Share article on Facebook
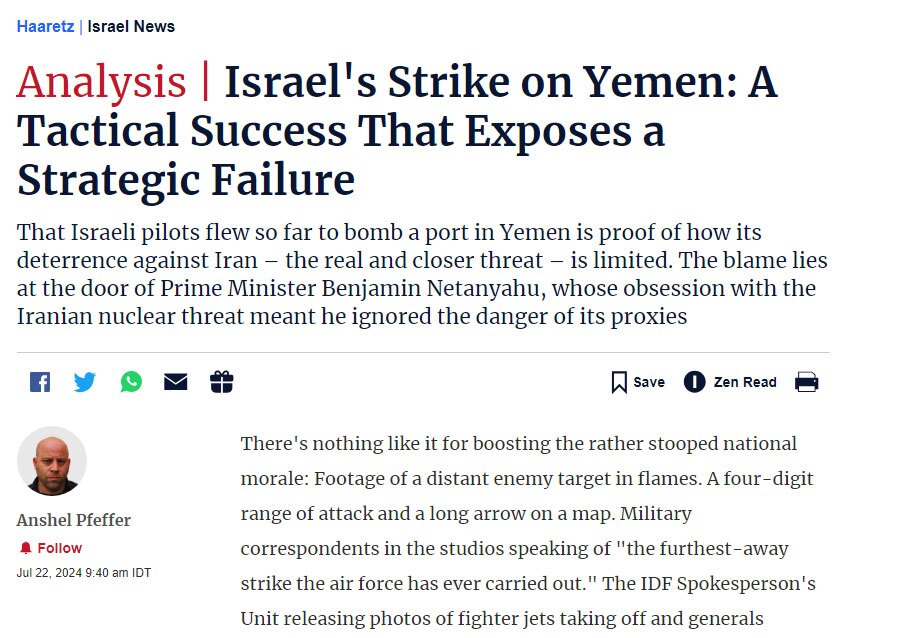 tap(40, 382)
